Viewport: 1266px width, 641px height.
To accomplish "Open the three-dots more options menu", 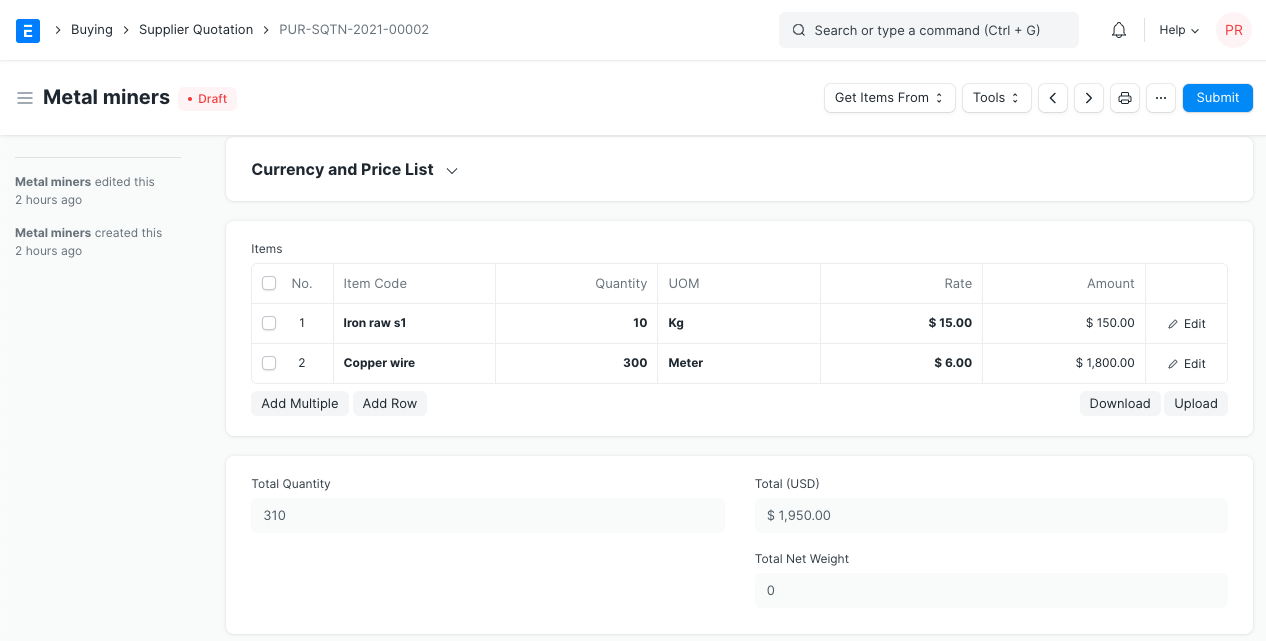I will [x=1160, y=98].
